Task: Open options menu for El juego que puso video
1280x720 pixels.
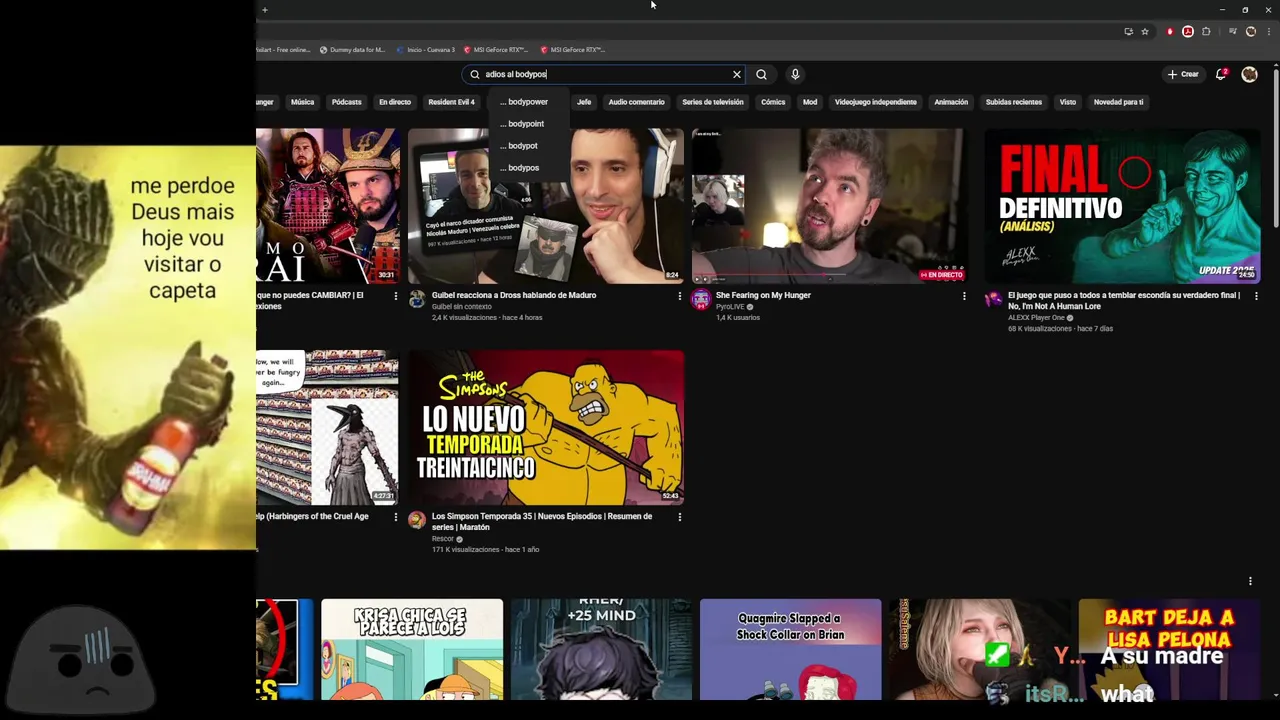Action: click(1256, 296)
